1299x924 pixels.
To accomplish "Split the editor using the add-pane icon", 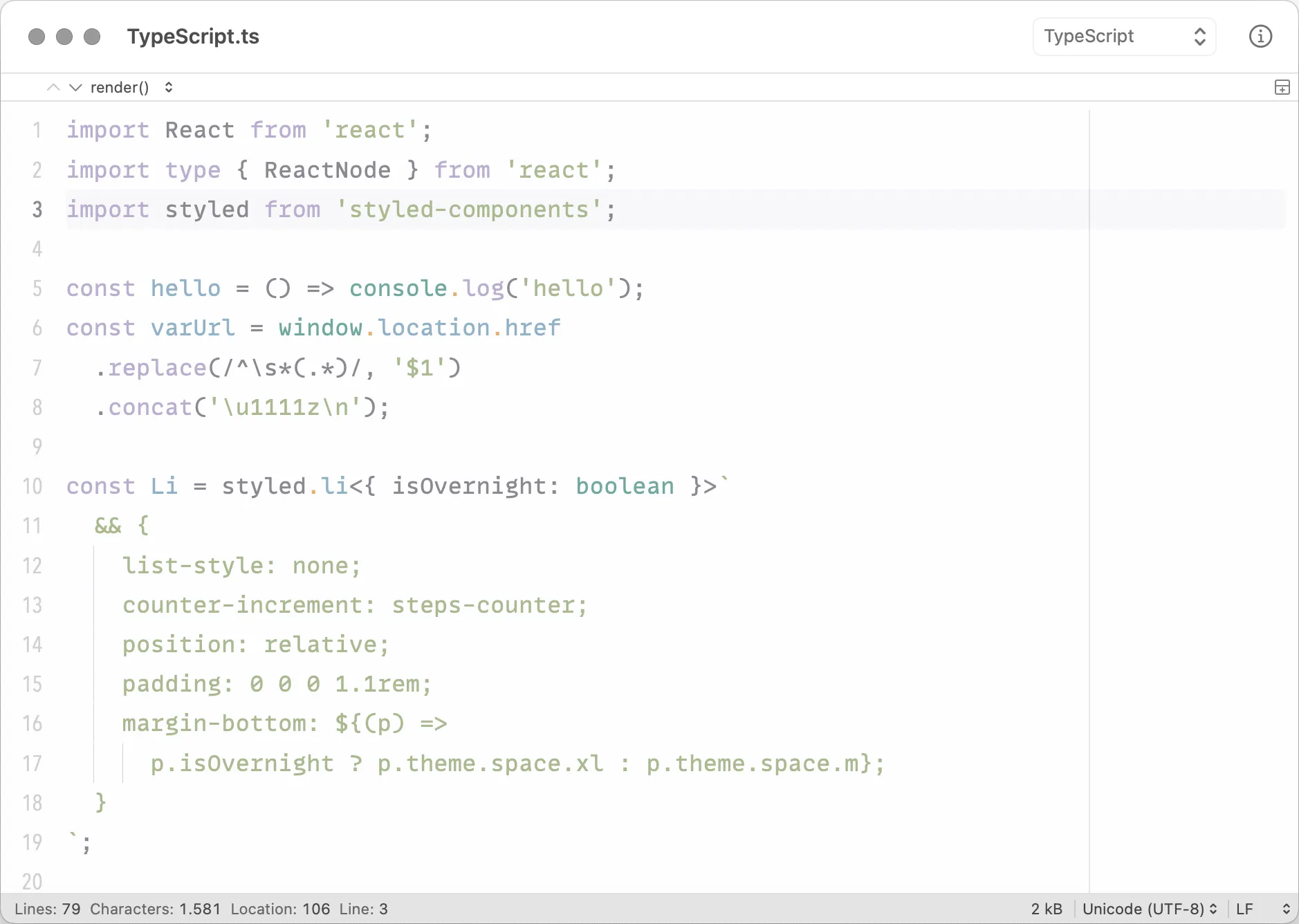I will coord(1282,87).
